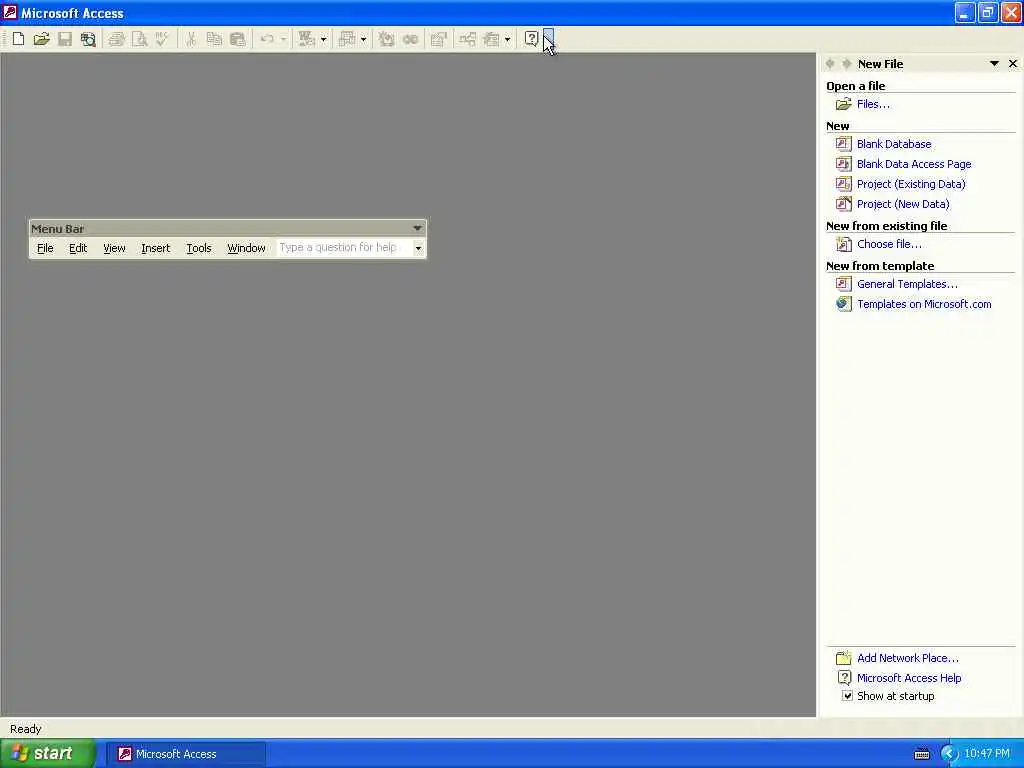This screenshot has width=1024, height=768.
Task: Click the Choose file... link
Action: coord(889,244)
